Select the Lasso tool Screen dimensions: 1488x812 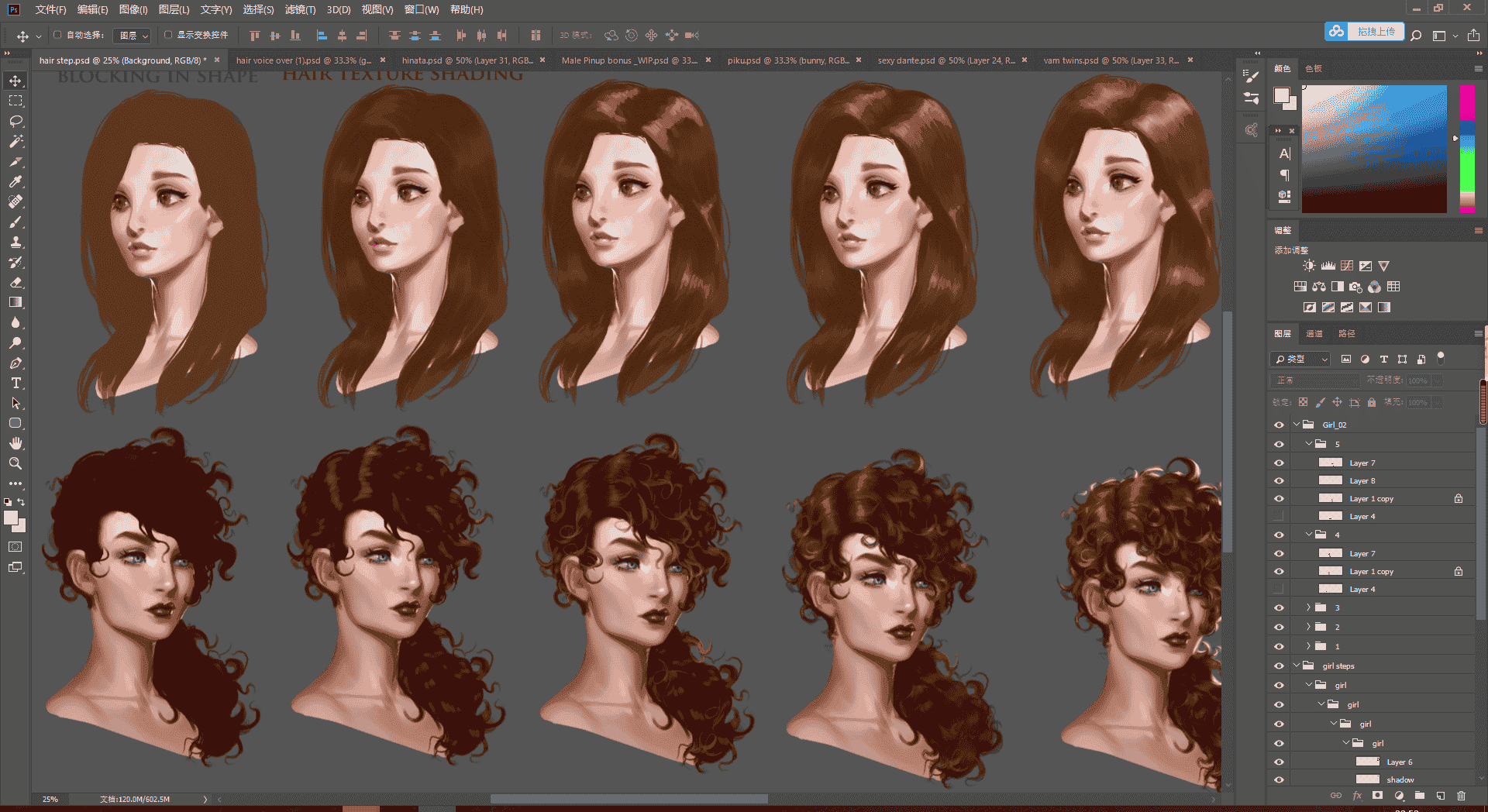click(x=15, y=121)
